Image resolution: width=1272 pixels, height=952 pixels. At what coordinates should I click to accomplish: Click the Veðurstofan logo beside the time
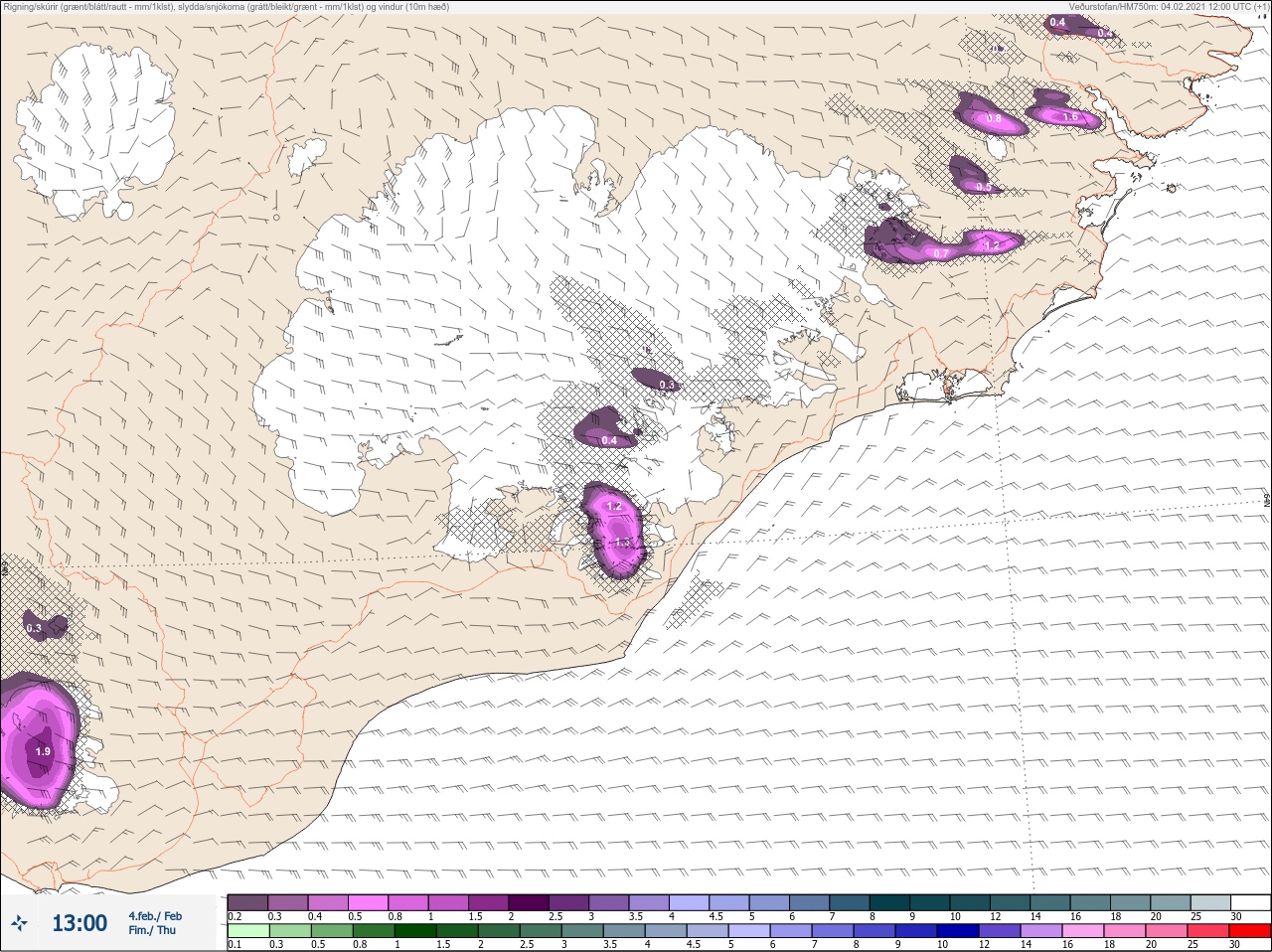point(20,923)
